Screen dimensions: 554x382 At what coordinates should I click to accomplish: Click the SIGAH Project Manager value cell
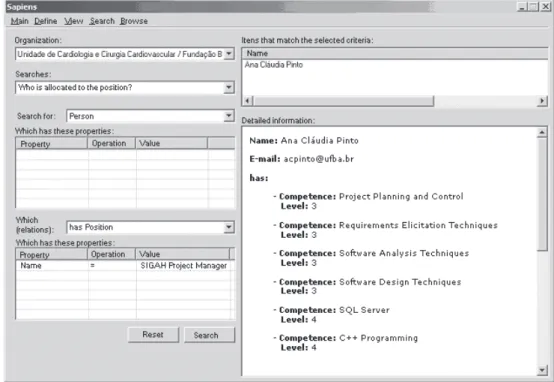[x=184, y=266]
